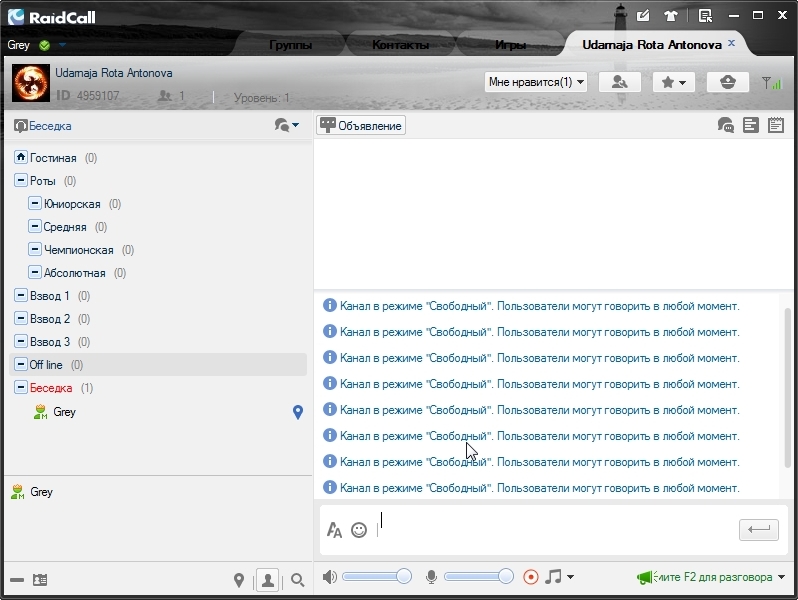This screenshot has width=798, height=600.
Task: Open the F2 talk mode dropdown
Action: (x=781, y=577)
